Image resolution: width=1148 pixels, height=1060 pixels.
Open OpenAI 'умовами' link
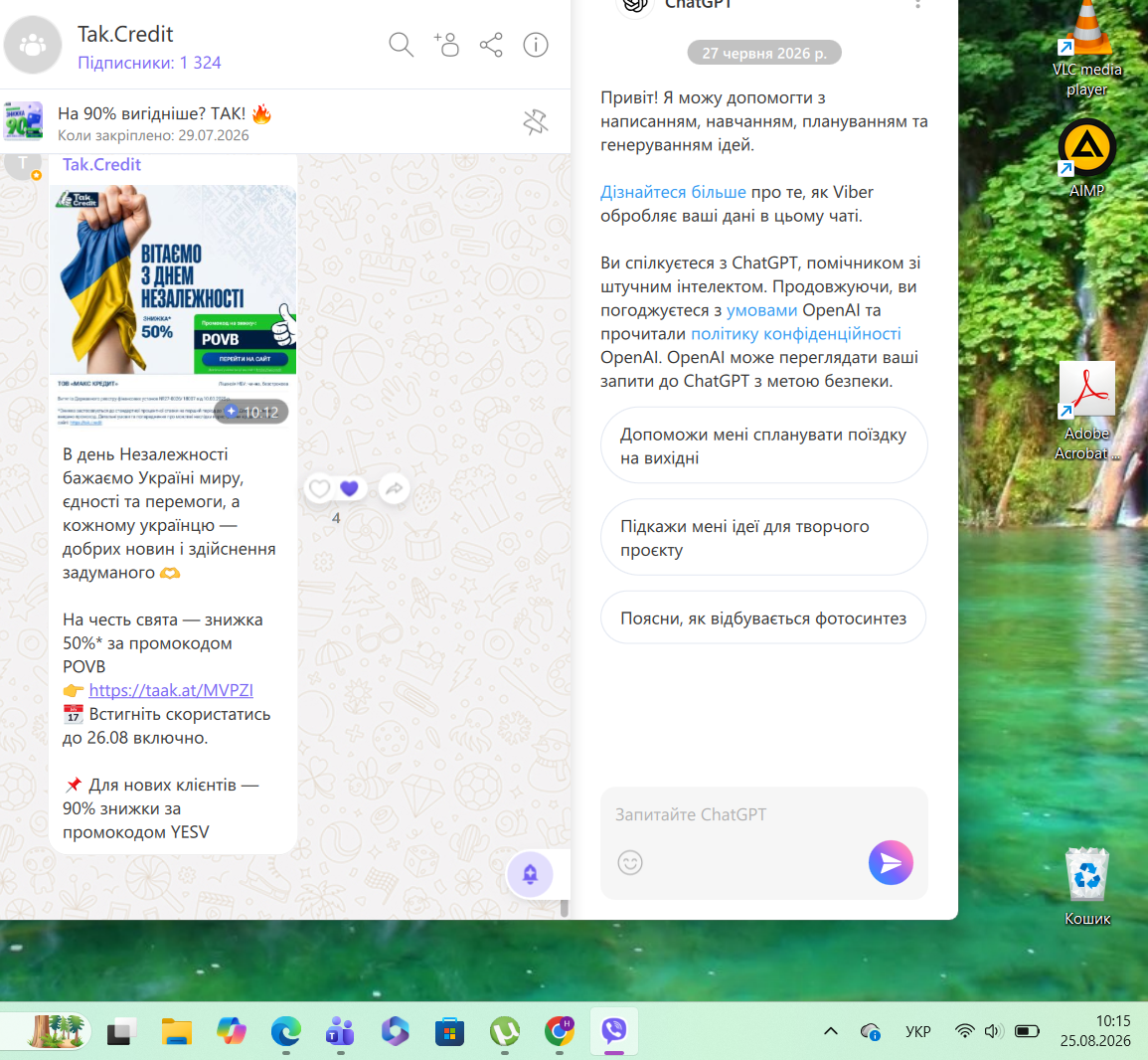tap(761, 310)
